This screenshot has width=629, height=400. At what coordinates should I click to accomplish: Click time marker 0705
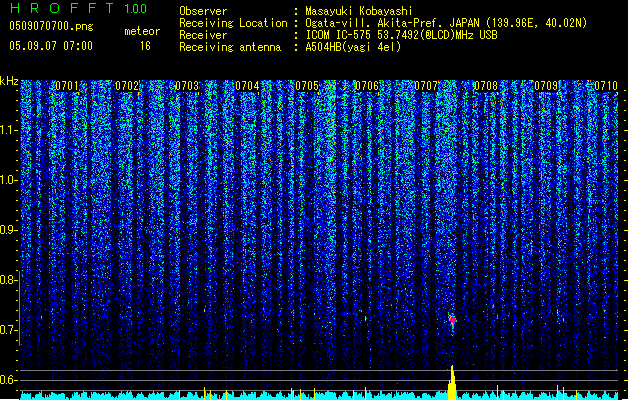tap(307, 86)
